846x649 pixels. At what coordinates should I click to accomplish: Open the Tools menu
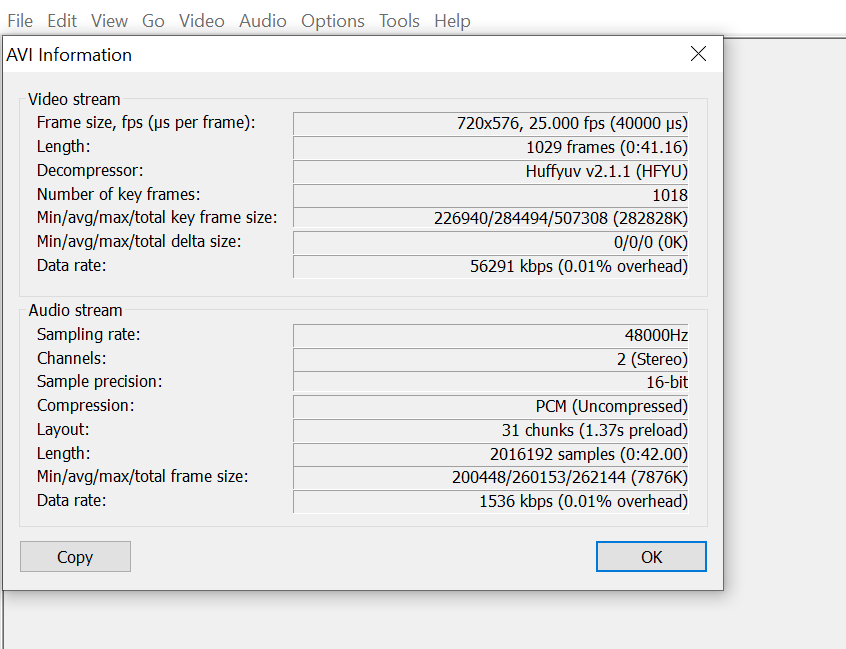(399, 21)
